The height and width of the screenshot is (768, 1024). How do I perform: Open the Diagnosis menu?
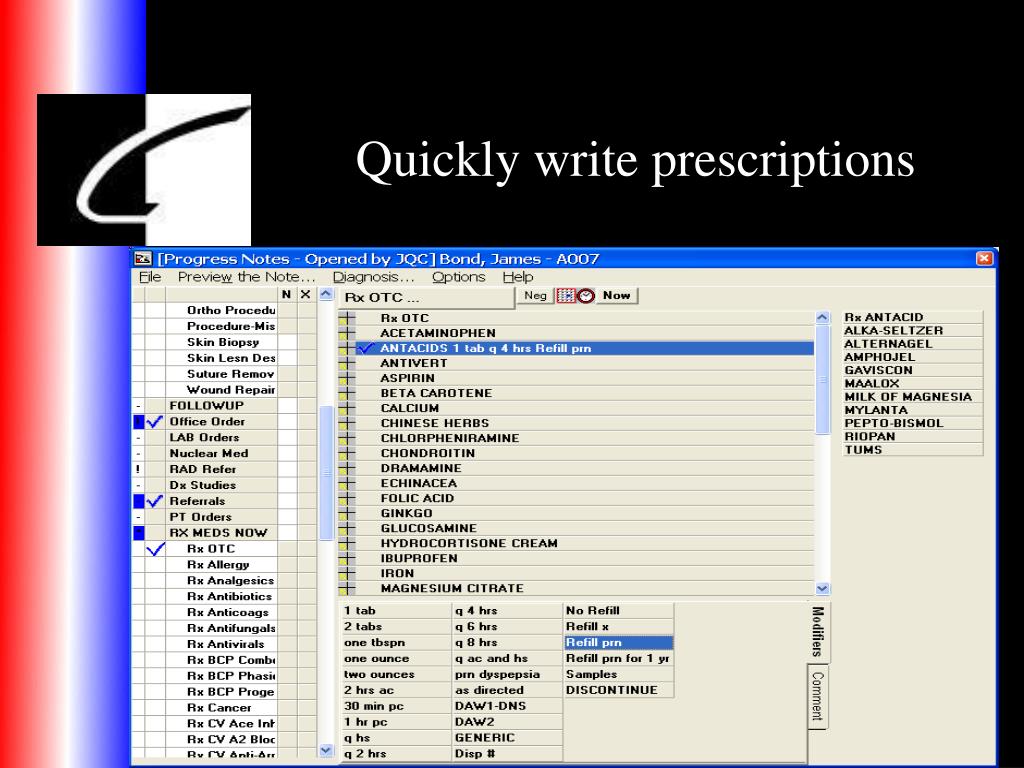tap(374, 277)
